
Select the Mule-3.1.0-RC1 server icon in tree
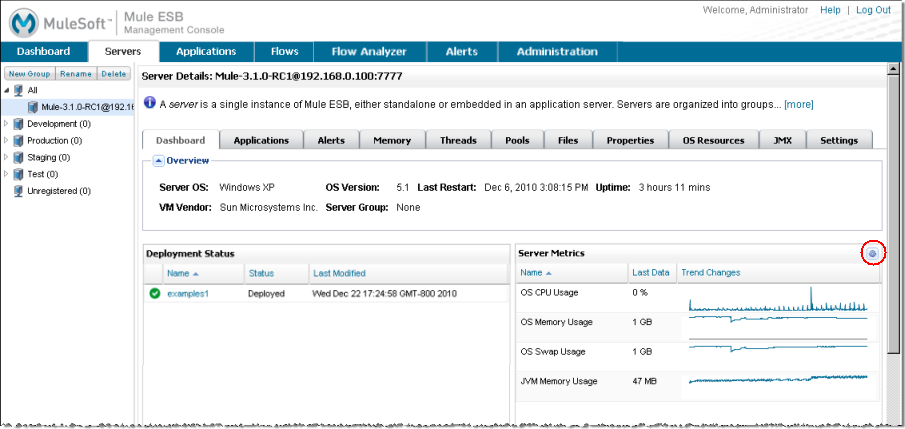click(x=33, y=107)
